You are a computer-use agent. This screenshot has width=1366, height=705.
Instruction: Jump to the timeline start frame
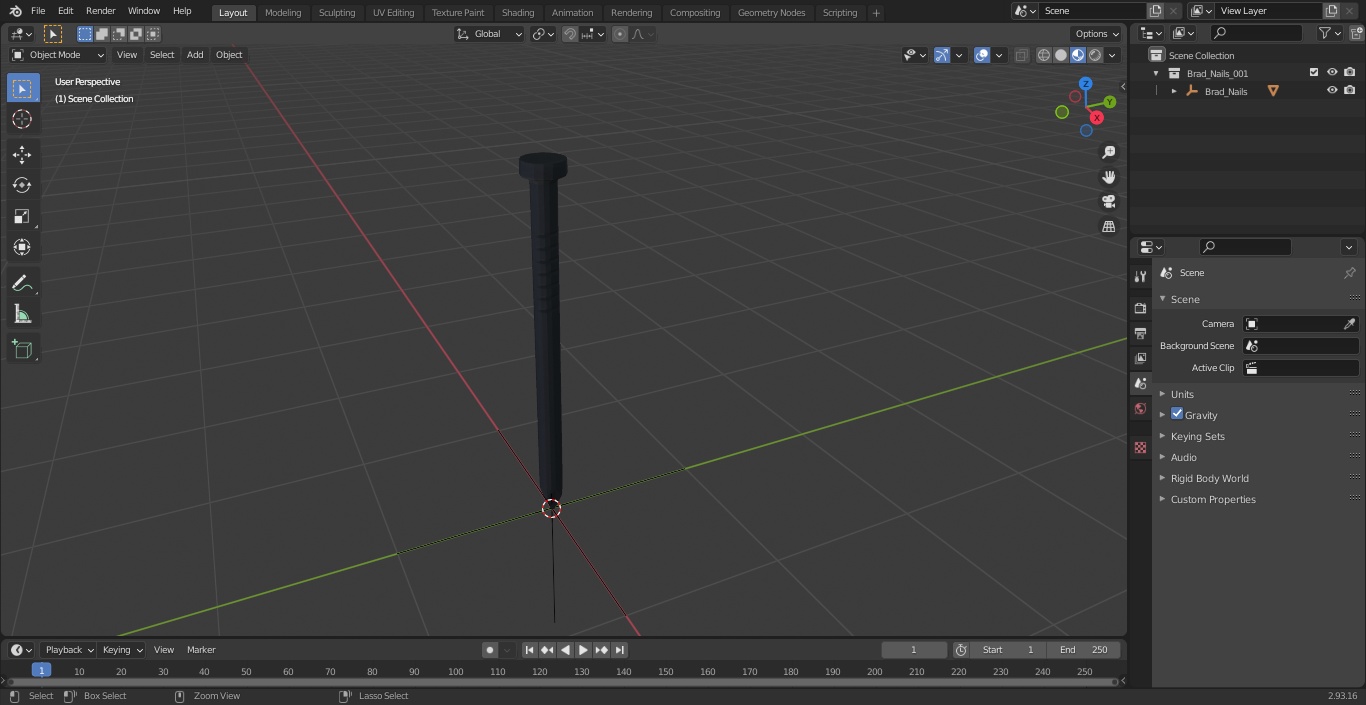click(x=529, y=650)
